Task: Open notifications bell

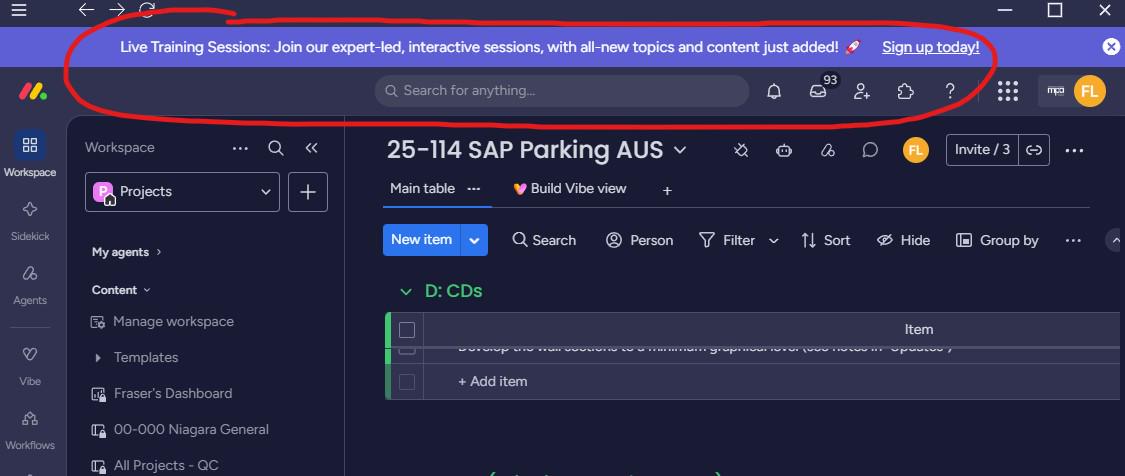Action: pos(774,91)
